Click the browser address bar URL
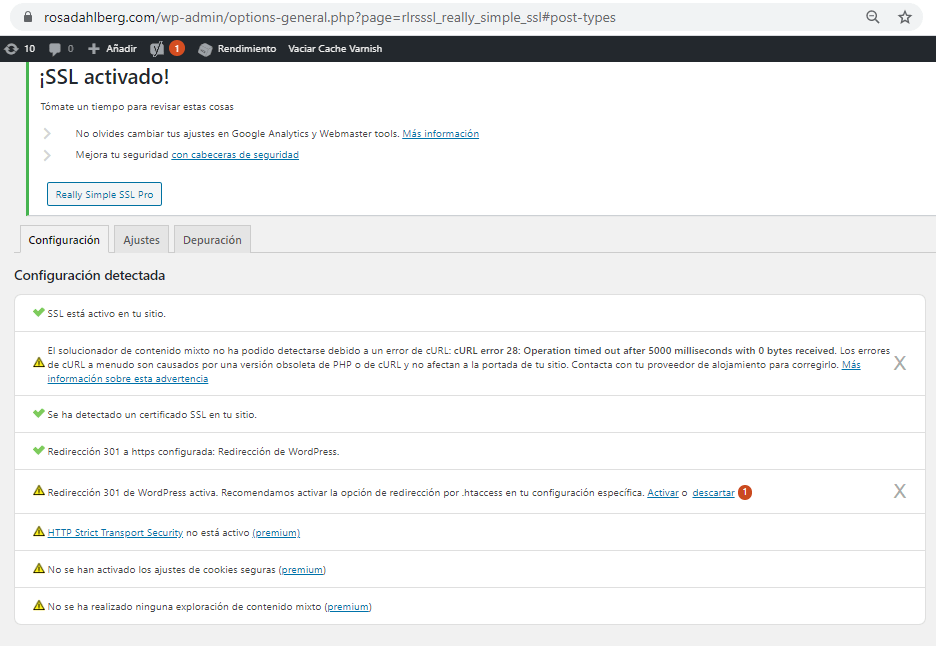 click(330, 17)
